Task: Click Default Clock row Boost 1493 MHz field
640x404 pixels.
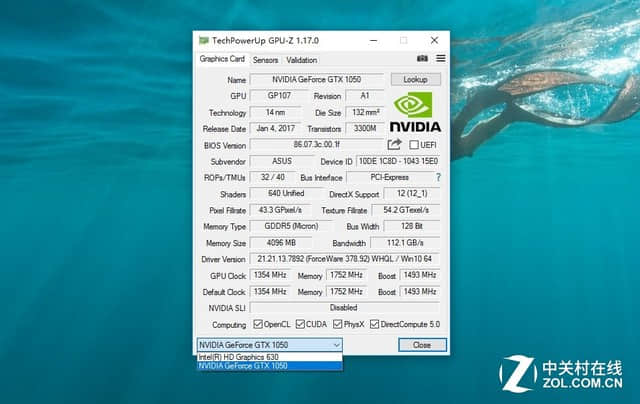Action: [420, 292]
